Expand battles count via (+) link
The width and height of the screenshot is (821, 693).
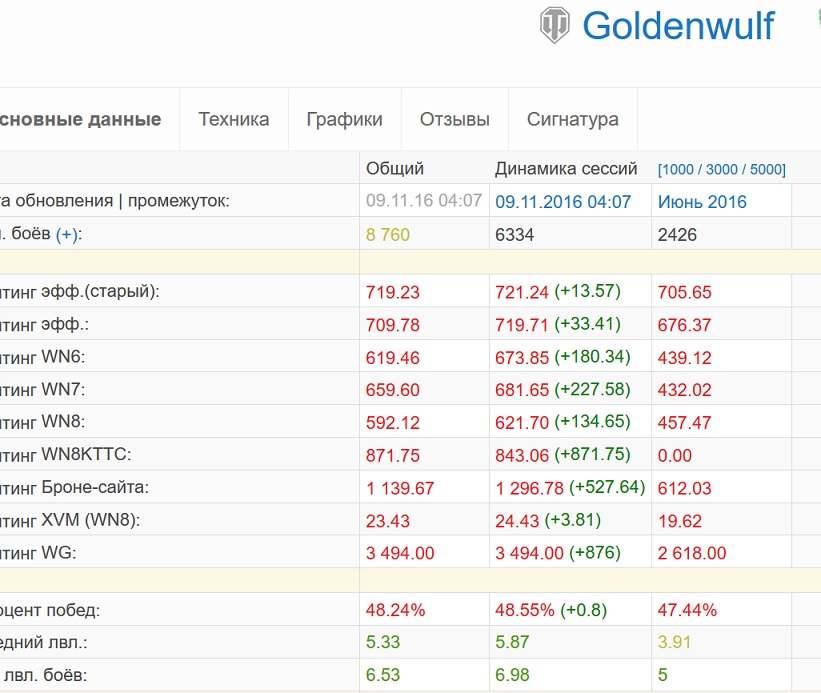point(67,234)
